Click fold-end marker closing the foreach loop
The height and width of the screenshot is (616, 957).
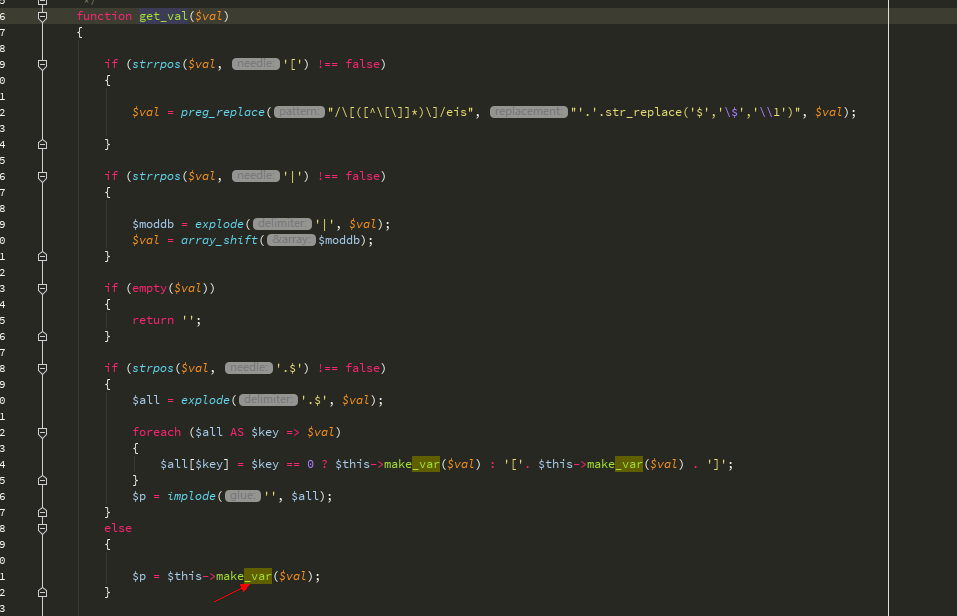[x=42, y=480]
